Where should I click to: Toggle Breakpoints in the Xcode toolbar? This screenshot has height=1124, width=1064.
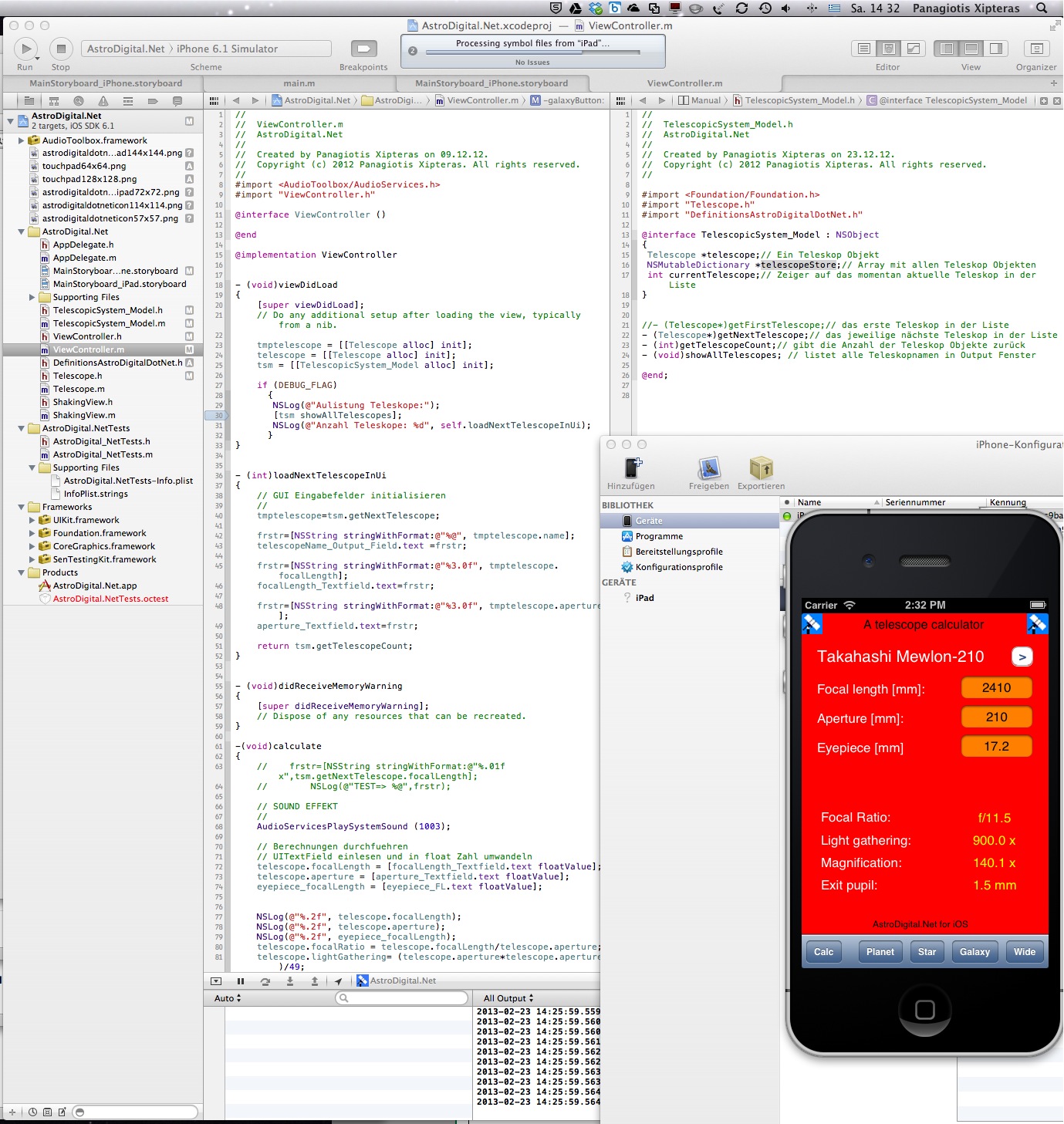tap(363, 49)
